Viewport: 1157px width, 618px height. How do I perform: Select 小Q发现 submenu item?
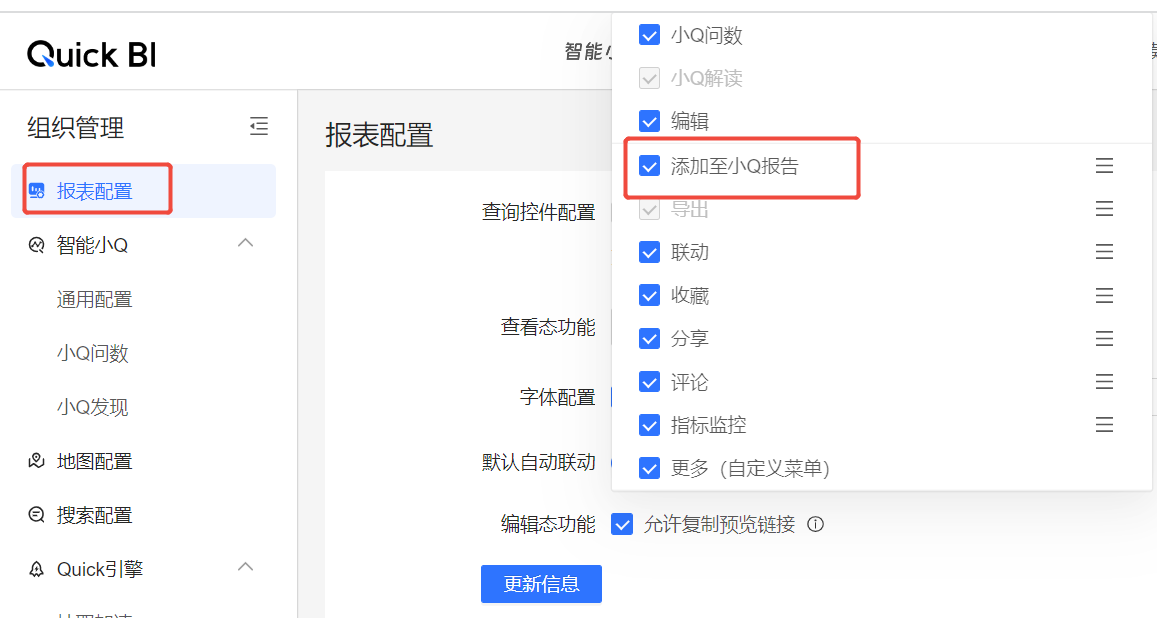tap(92, 407)
